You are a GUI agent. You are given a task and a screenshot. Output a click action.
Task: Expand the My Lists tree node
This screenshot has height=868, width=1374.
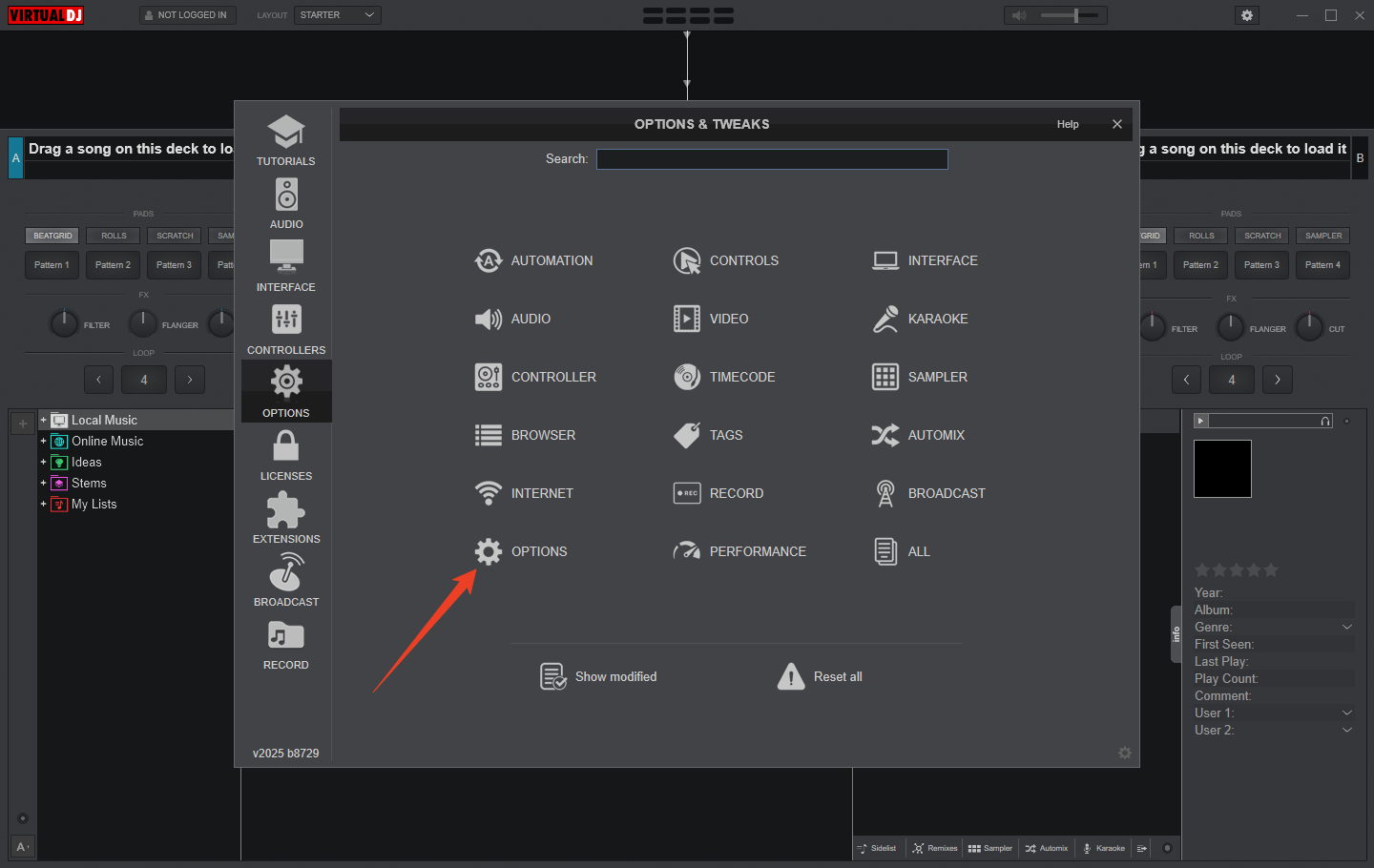tap(43, 504)
